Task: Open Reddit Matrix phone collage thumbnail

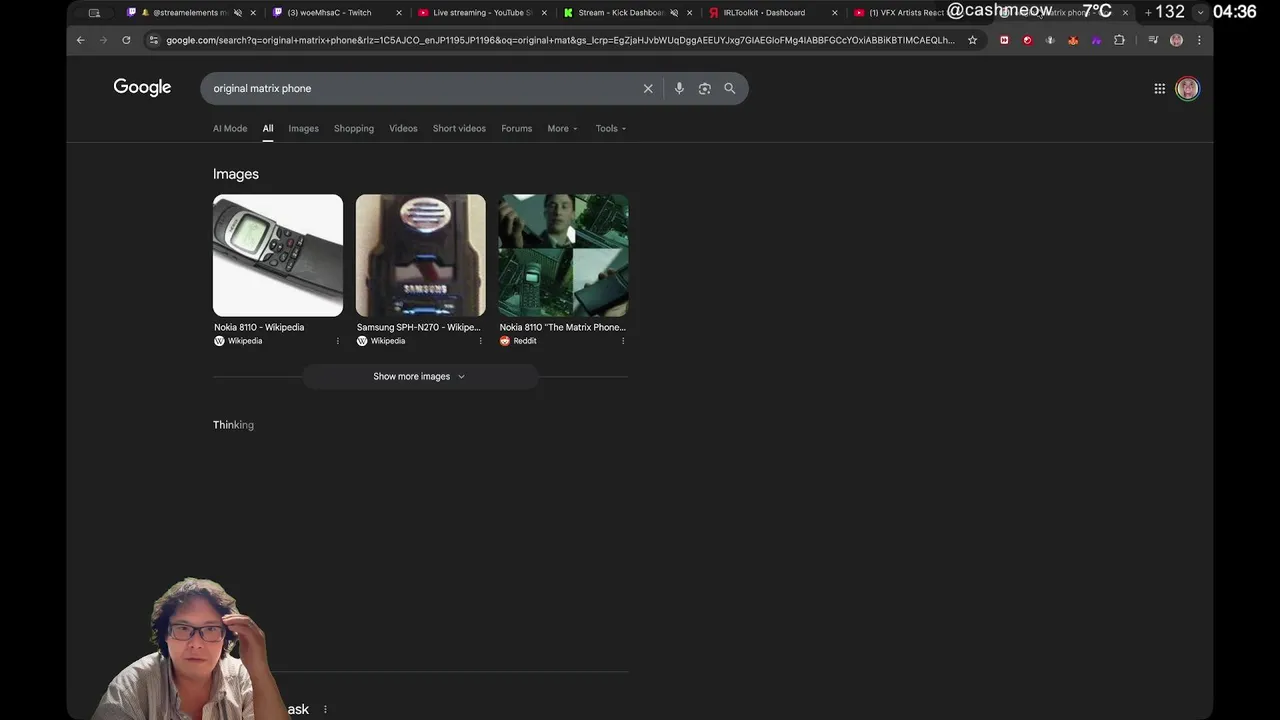Action: 564,255
